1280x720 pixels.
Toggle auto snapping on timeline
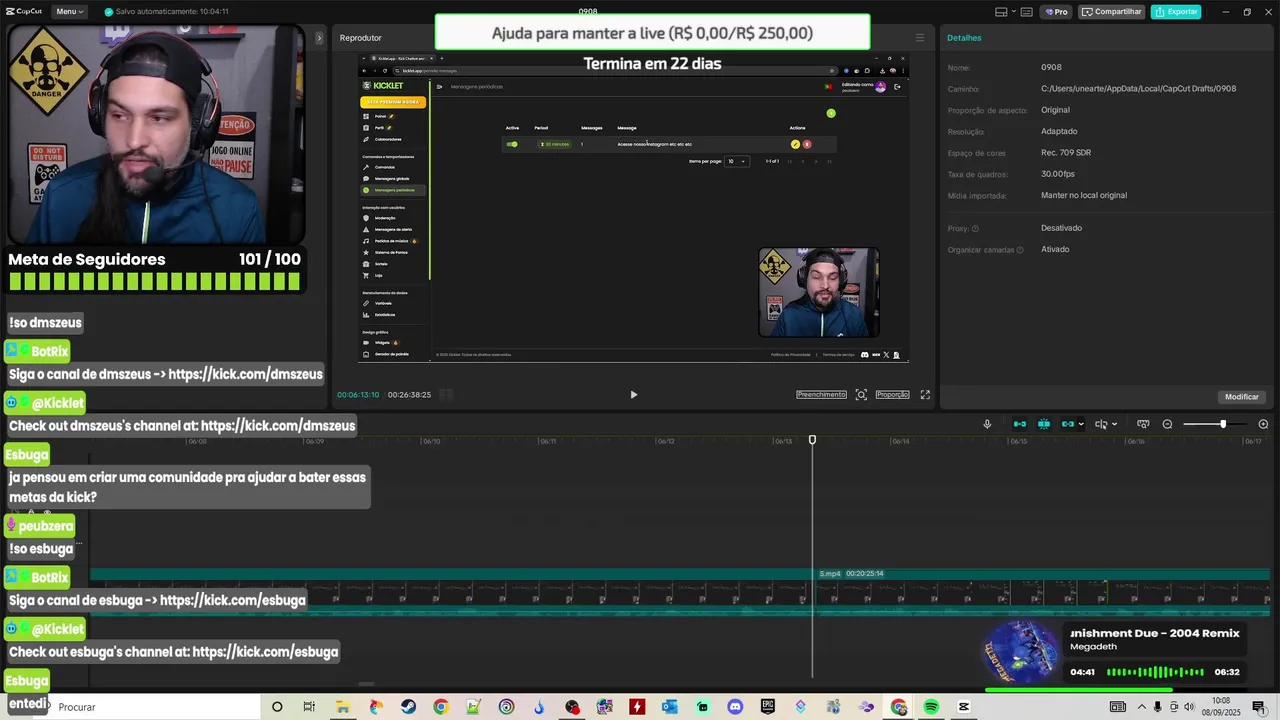point(1044,424)
